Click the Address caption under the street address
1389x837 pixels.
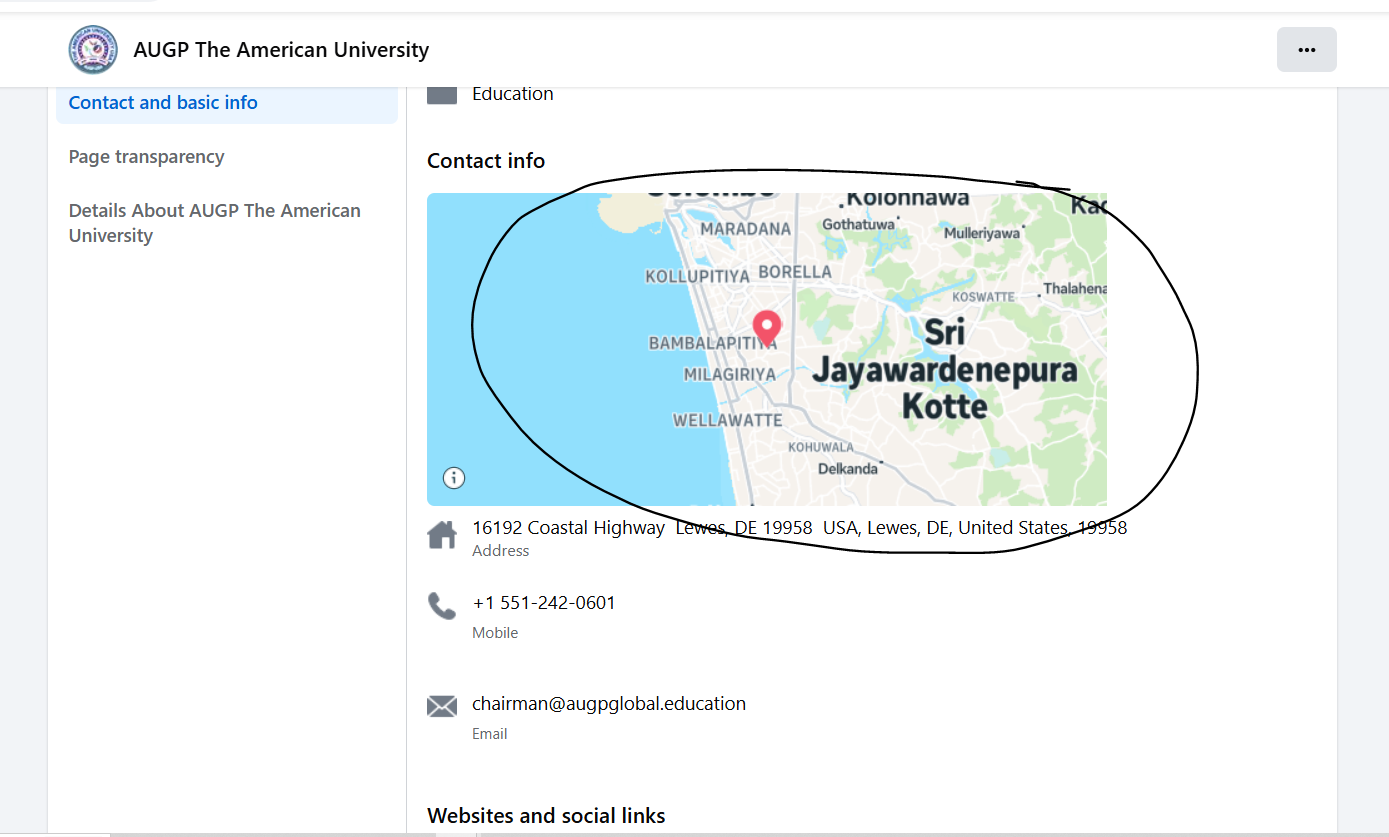coord(501,551)
